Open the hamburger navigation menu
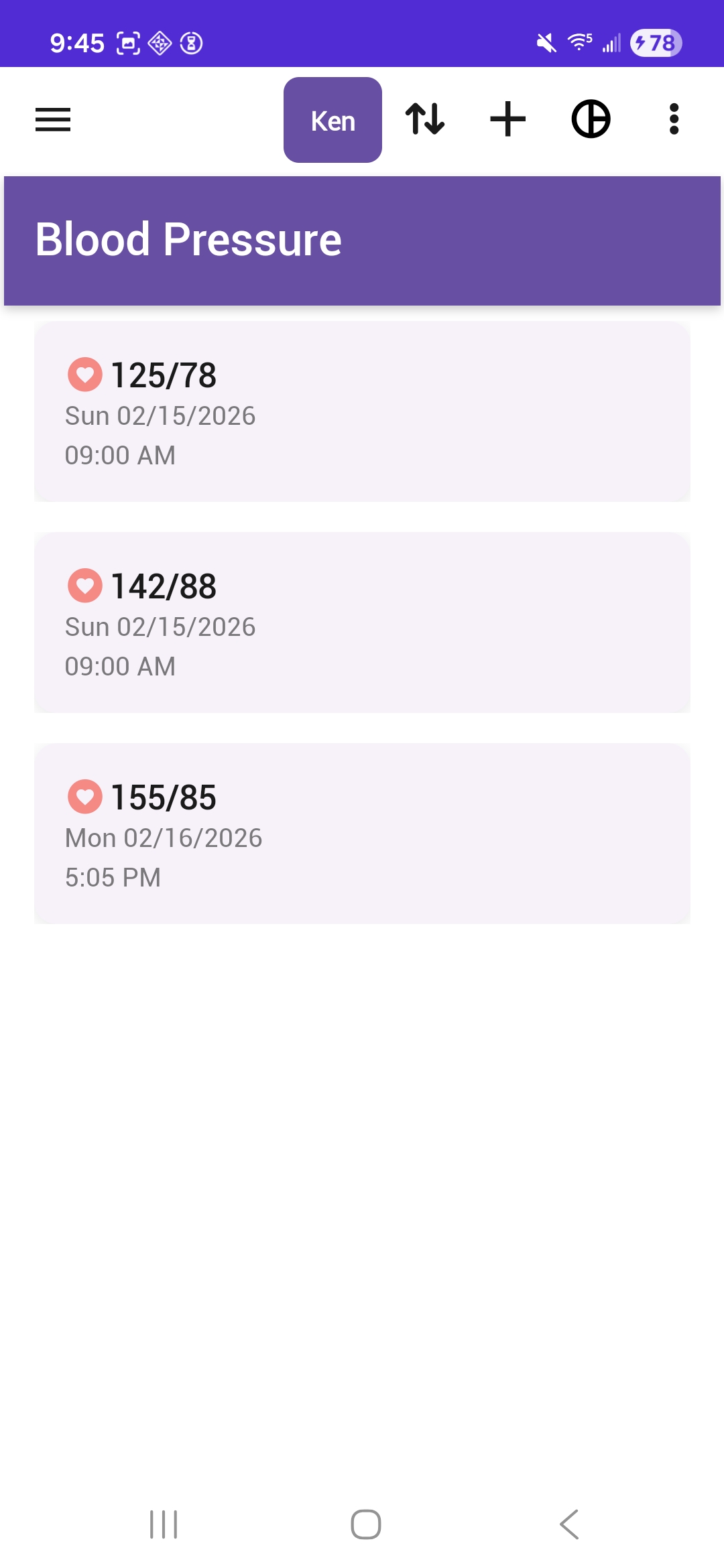 click(53, 120)
